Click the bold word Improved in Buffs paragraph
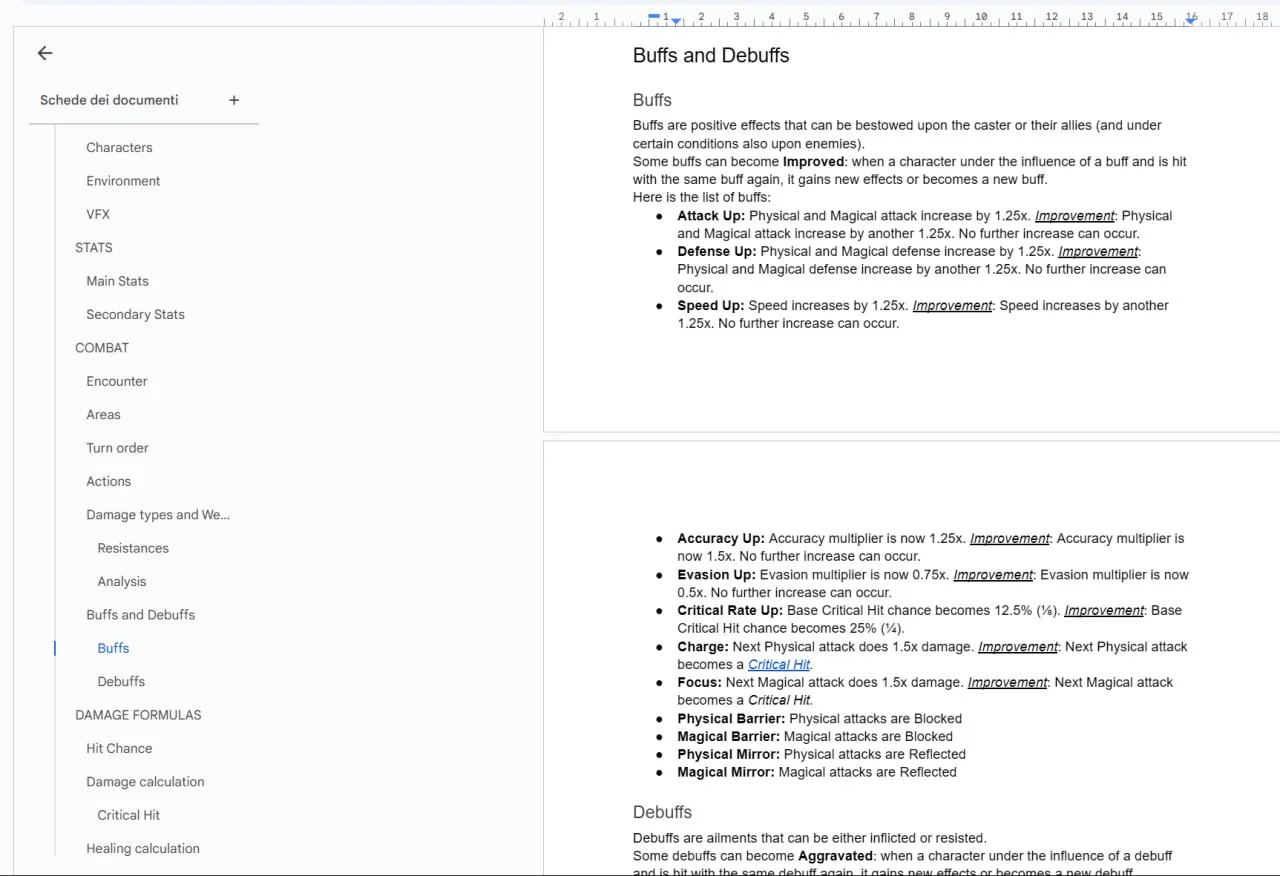 pos(814,162)
